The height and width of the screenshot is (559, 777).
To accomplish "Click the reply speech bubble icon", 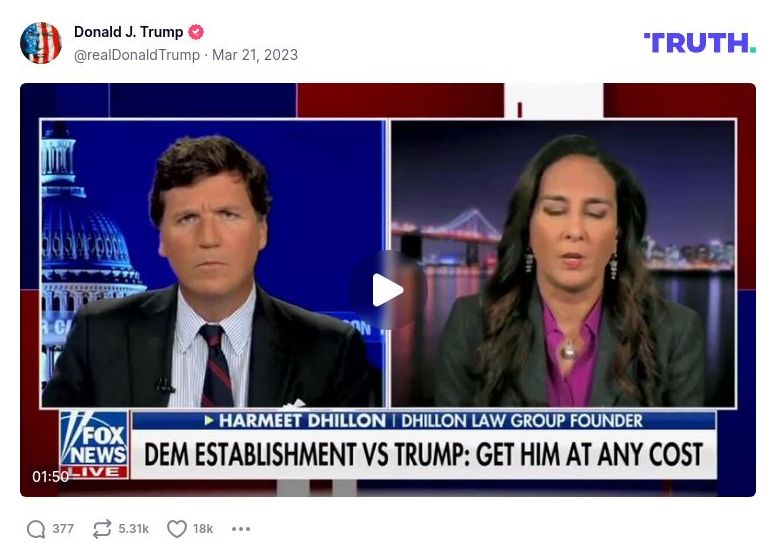I will point(36,529).
